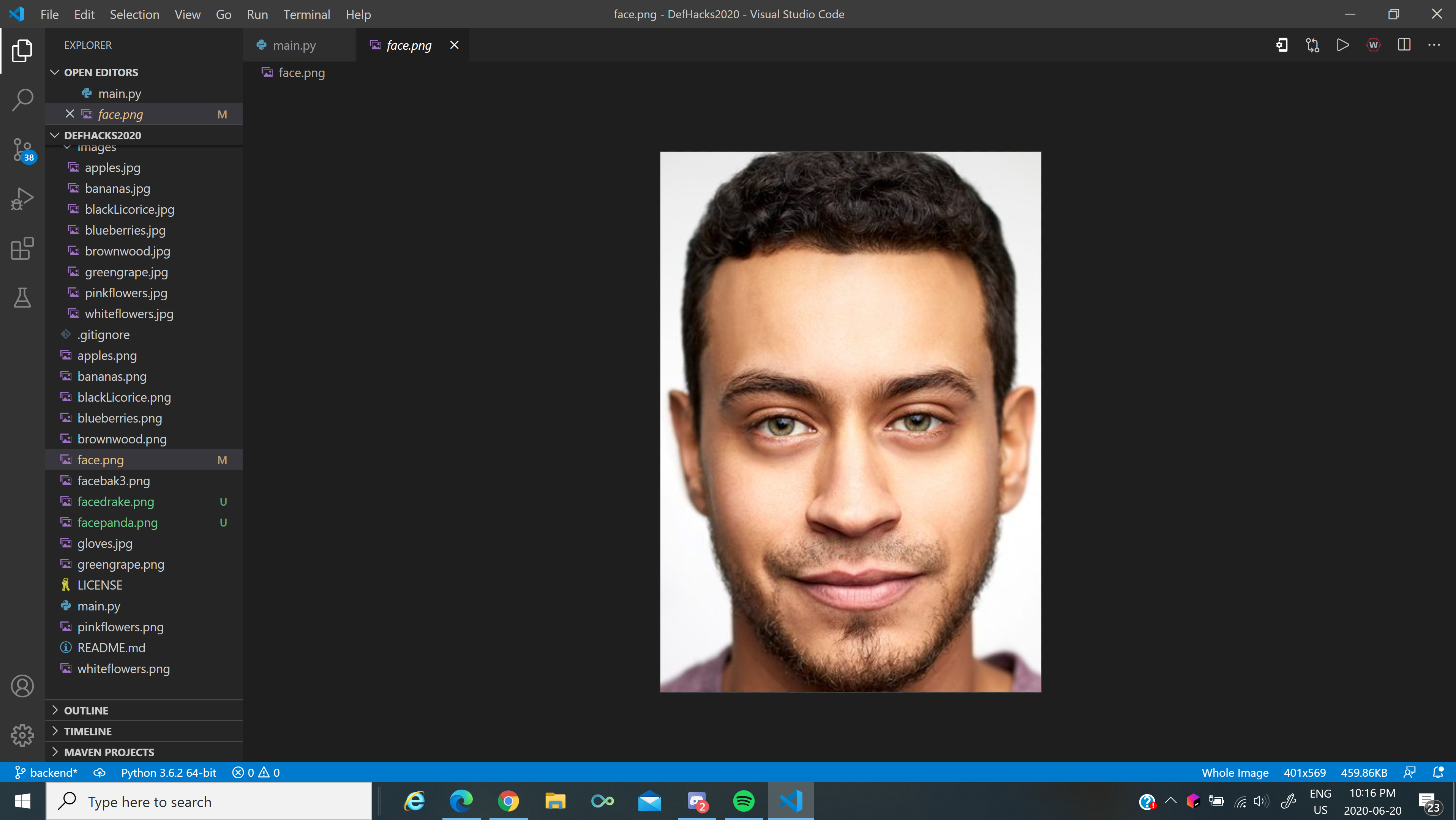Expand the OUTLINE panel
Viewport: 1456px width, 820px height.
click(x=86, y=710)
